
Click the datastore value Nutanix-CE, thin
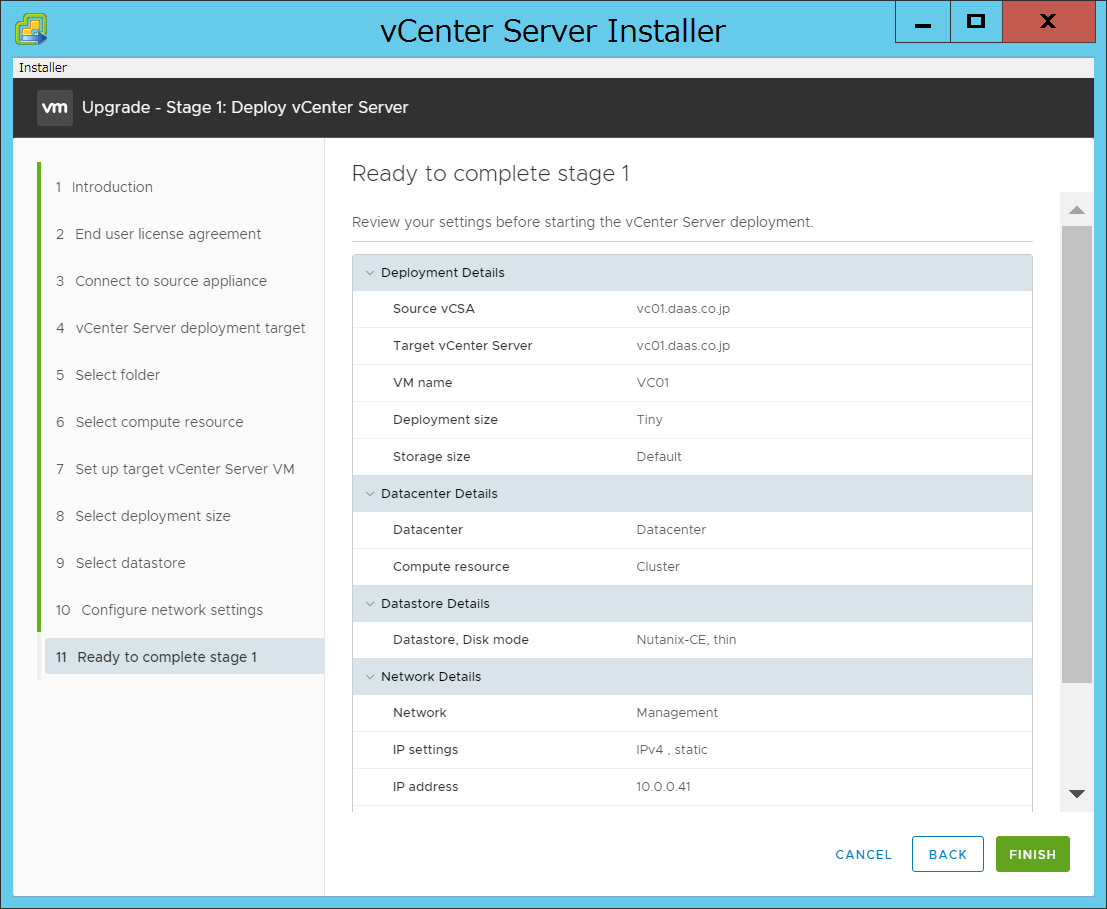pyautogui.click(x=686, y=639)
